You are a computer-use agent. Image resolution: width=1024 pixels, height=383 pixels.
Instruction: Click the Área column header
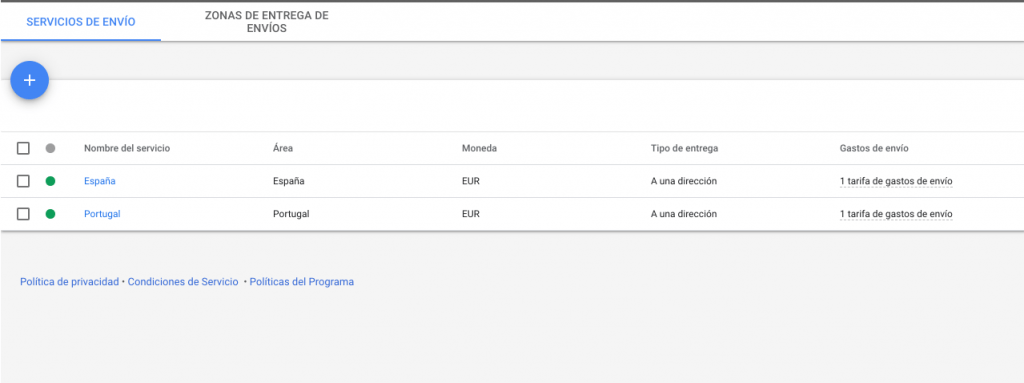pos(283,148)
